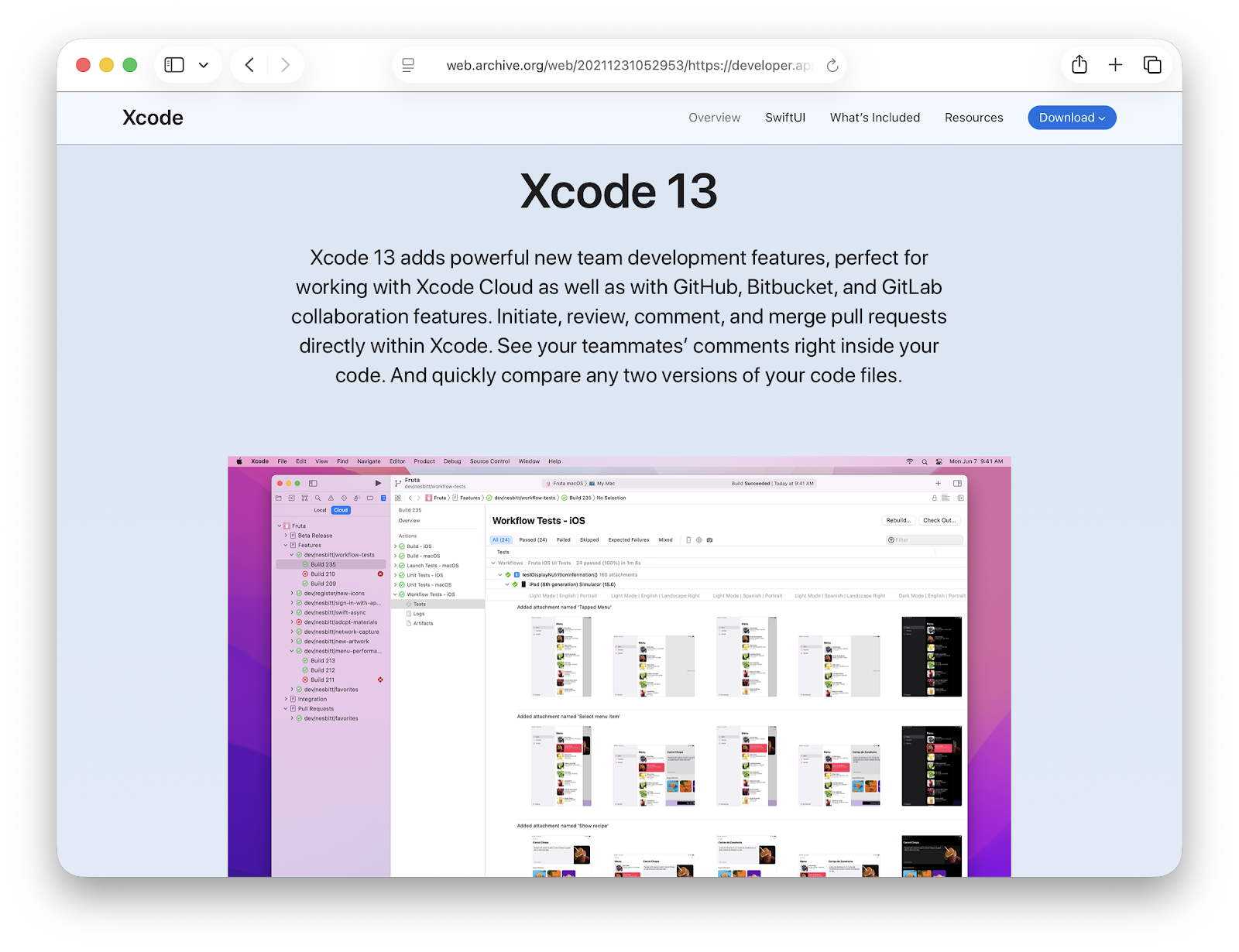Expand the Launch Tests - macOS action
1239x952 pixels.
click(x=396, y=566)
